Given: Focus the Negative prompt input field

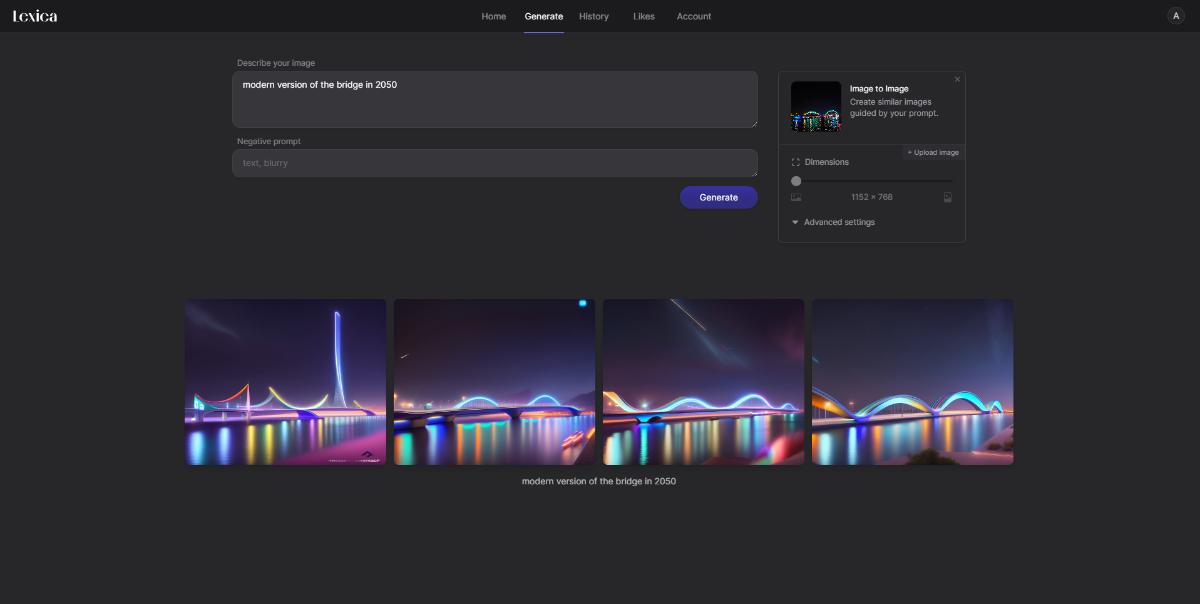Looking at the screenshot, I should pyautogui.click(x=495, y=163).
